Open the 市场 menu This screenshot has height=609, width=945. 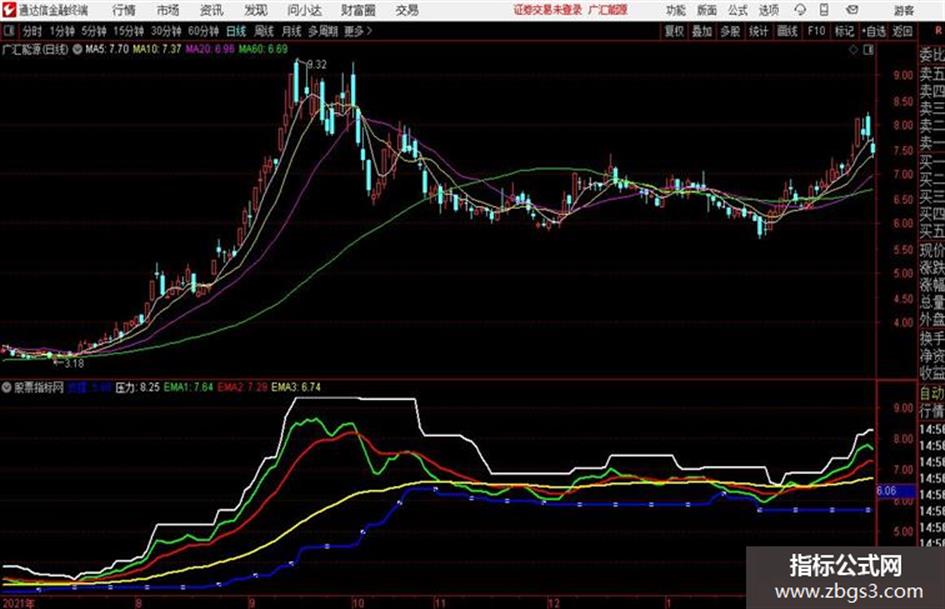click(168, 10)
